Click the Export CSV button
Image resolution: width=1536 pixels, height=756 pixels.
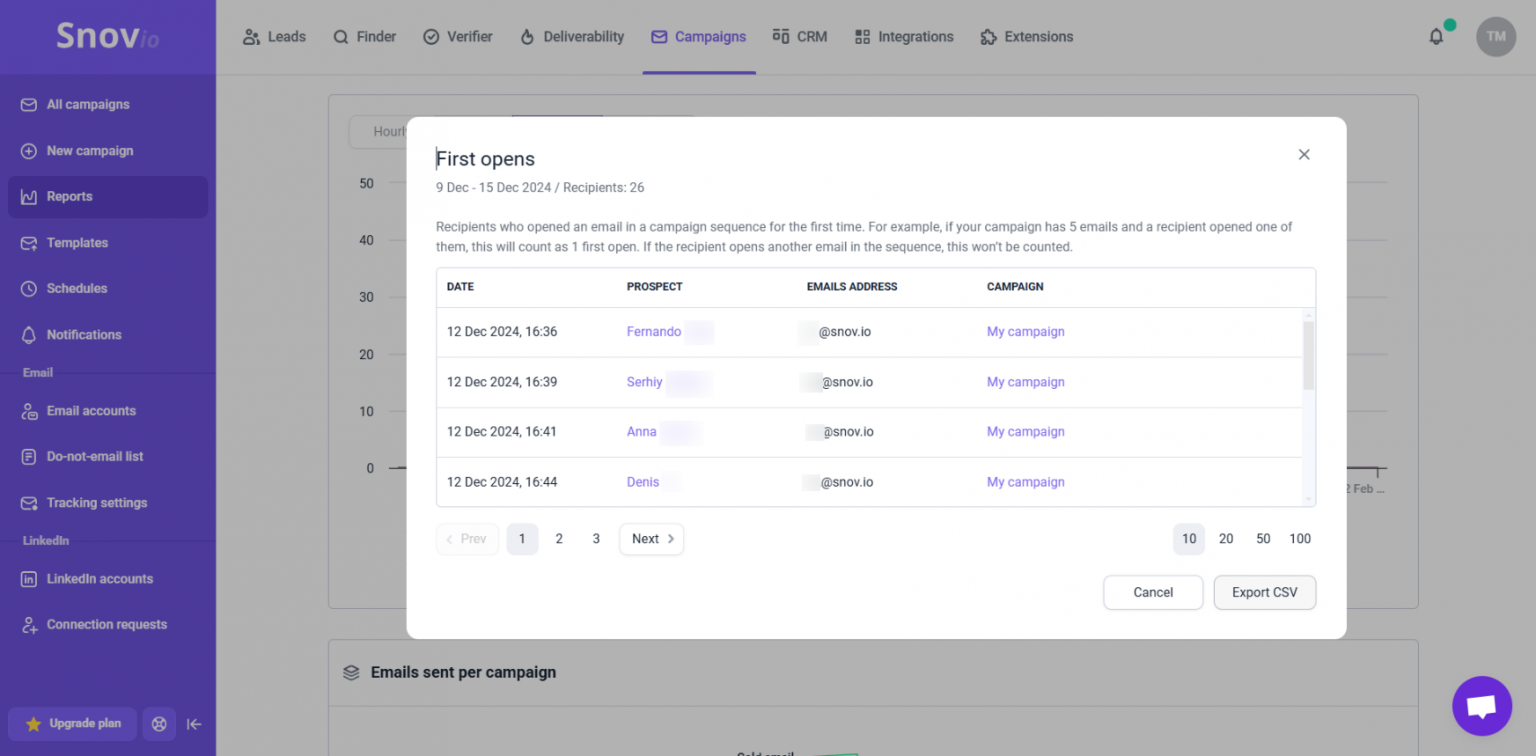coord(1265,593)
